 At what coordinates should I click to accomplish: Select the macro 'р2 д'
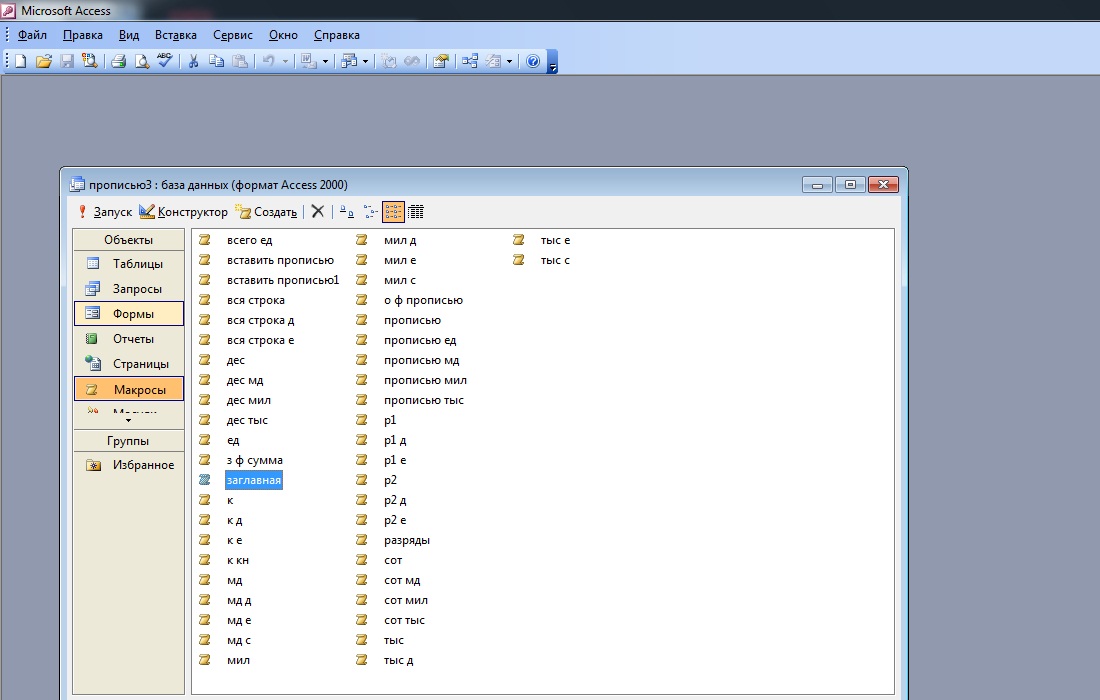395,500
